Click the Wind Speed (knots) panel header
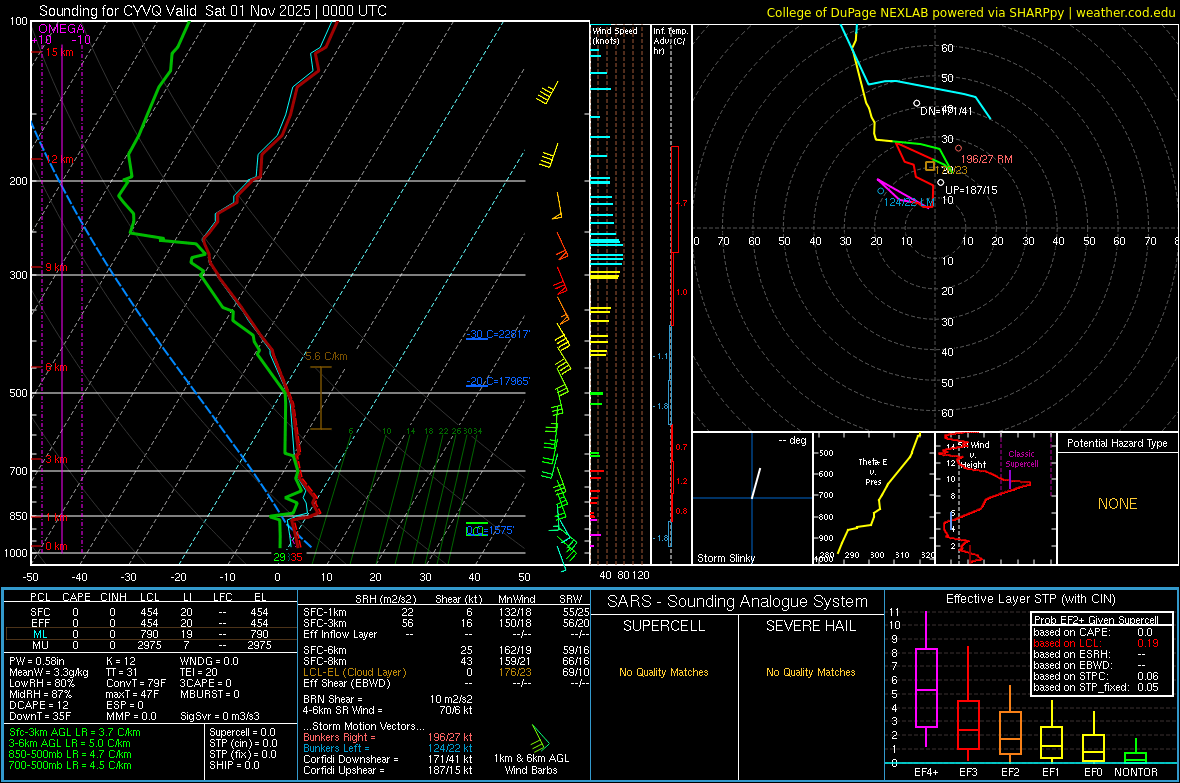 pos(615,35)
